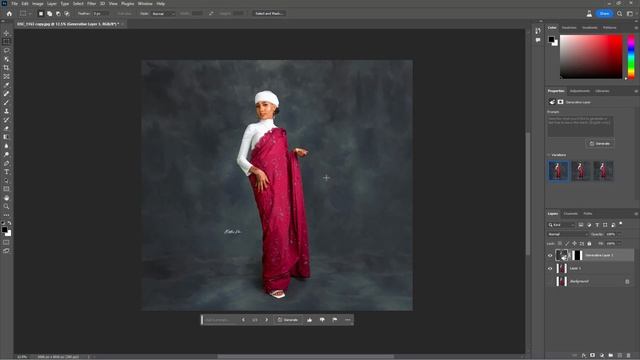Select the Brush tool
Viewport: 640px width, 360px height.
6,102
